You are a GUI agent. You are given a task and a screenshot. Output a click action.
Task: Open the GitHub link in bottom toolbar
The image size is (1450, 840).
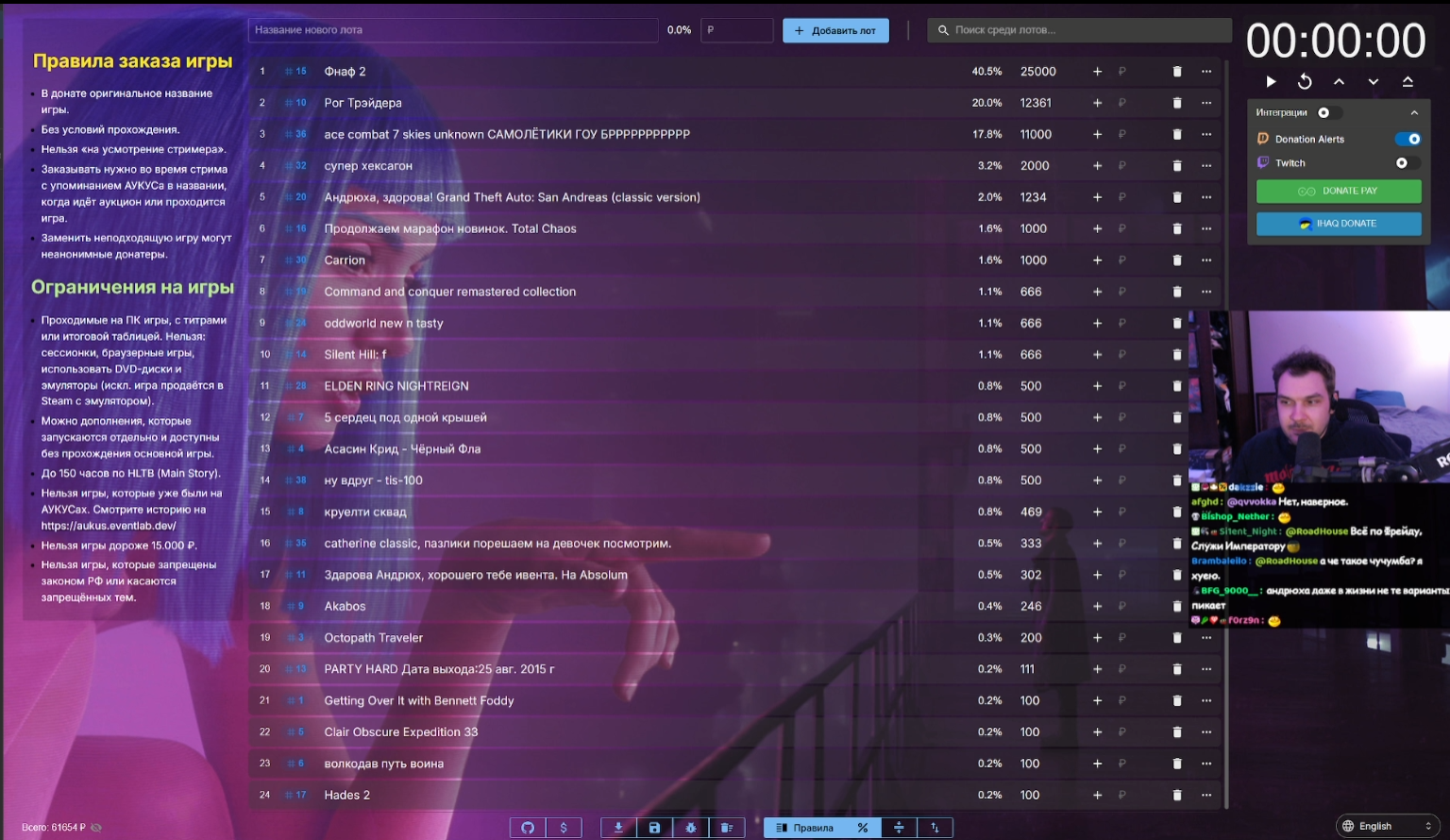[528, 828]
